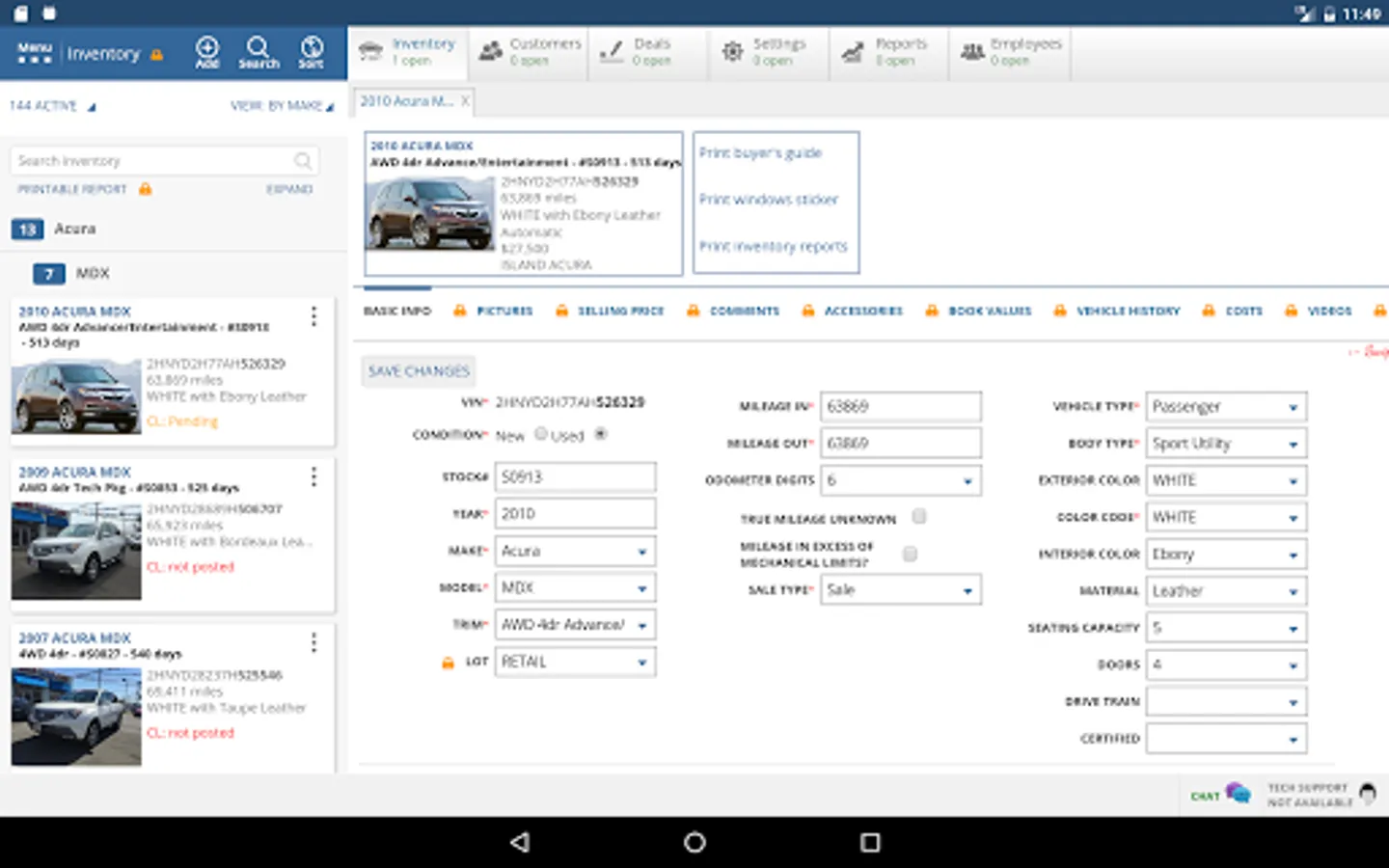The image size is (1389, 868).
Task: Switch to the Vehicle History tab
Action: coord(1129,311)
